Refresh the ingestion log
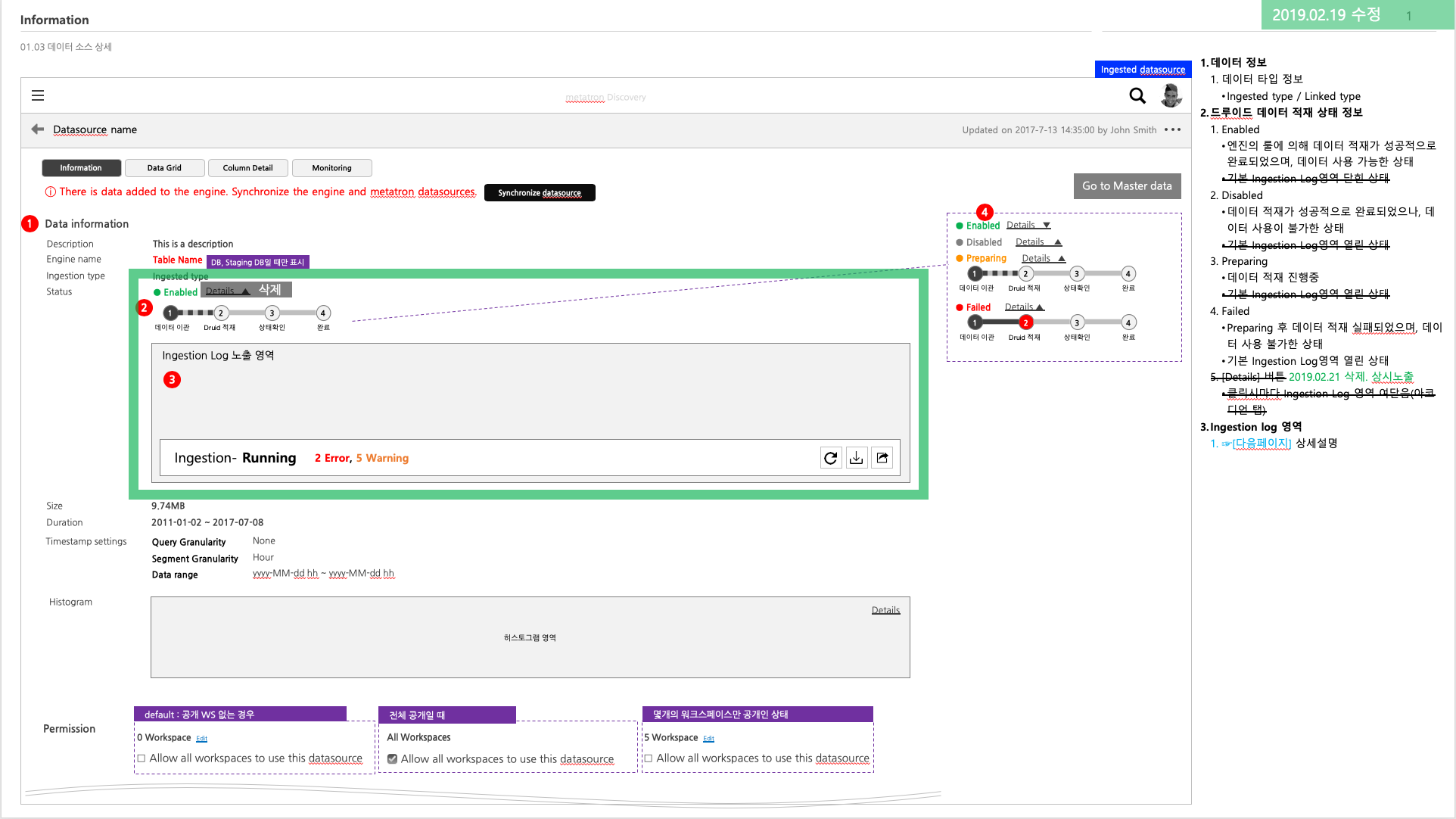1456x819 pixels. pos(831,458)
